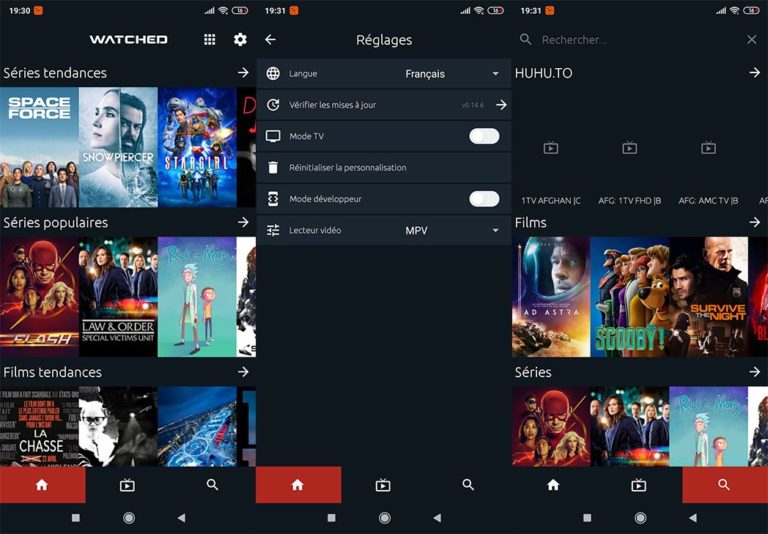This screenshot has height=534, width=768.
Task: Select AFG: 1TV FHD channel icon
Action: coord(629,148)
